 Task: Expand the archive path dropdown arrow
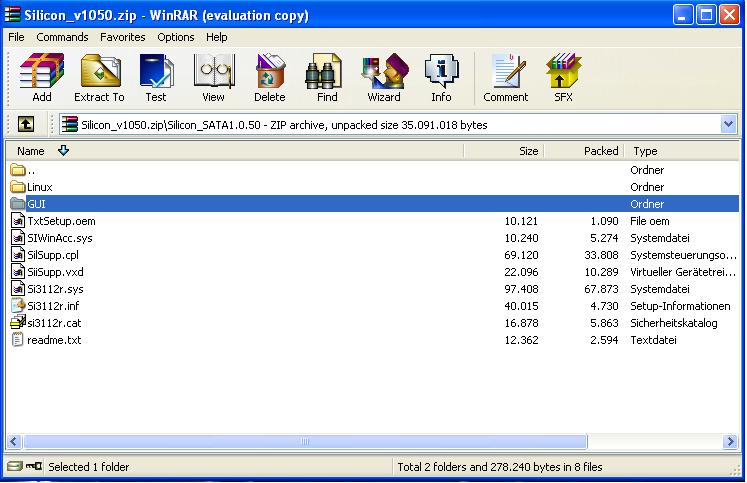(728, 124)
